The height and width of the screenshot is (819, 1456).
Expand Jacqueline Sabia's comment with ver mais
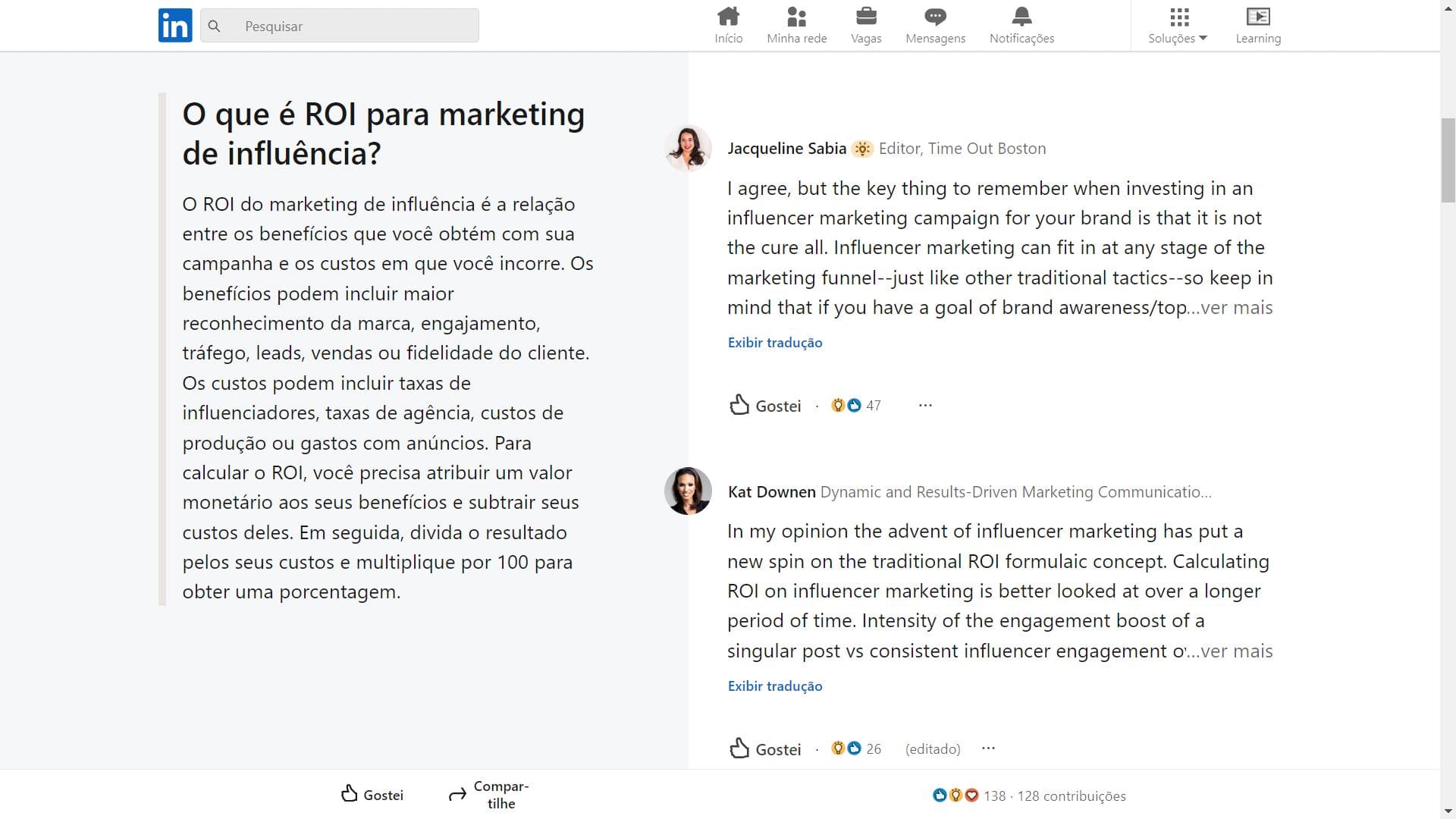coord(1236,308)
